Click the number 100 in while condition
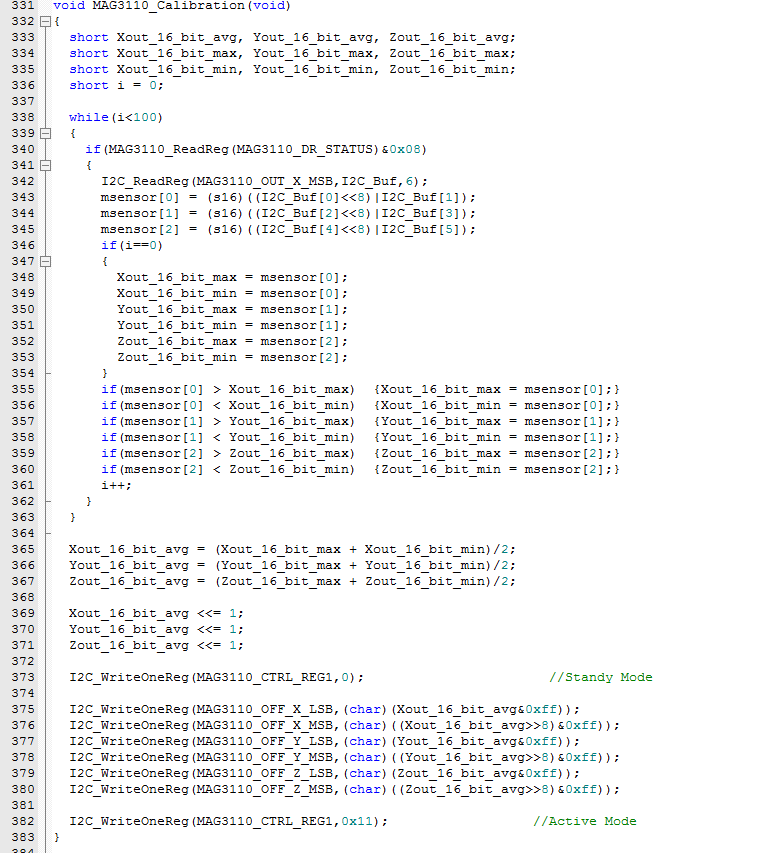The height and width of the screenshot is (853, 783). pyautogui.click(x=145, y=117)
